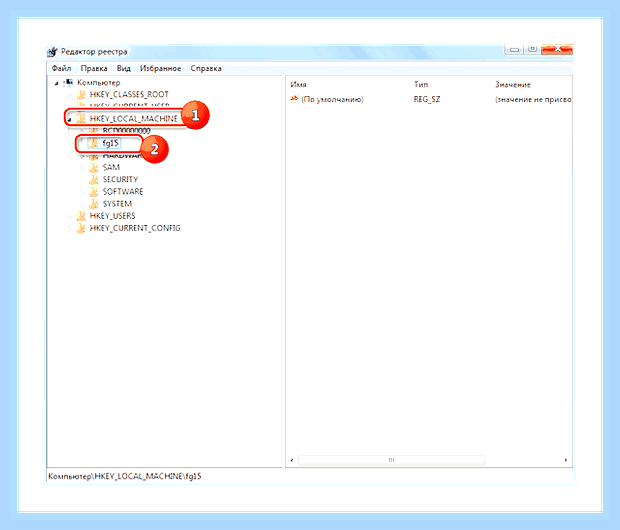Click the horizontal scrollbar right arrow
Viewport: 620px width, 530px height.
(566, 460)
